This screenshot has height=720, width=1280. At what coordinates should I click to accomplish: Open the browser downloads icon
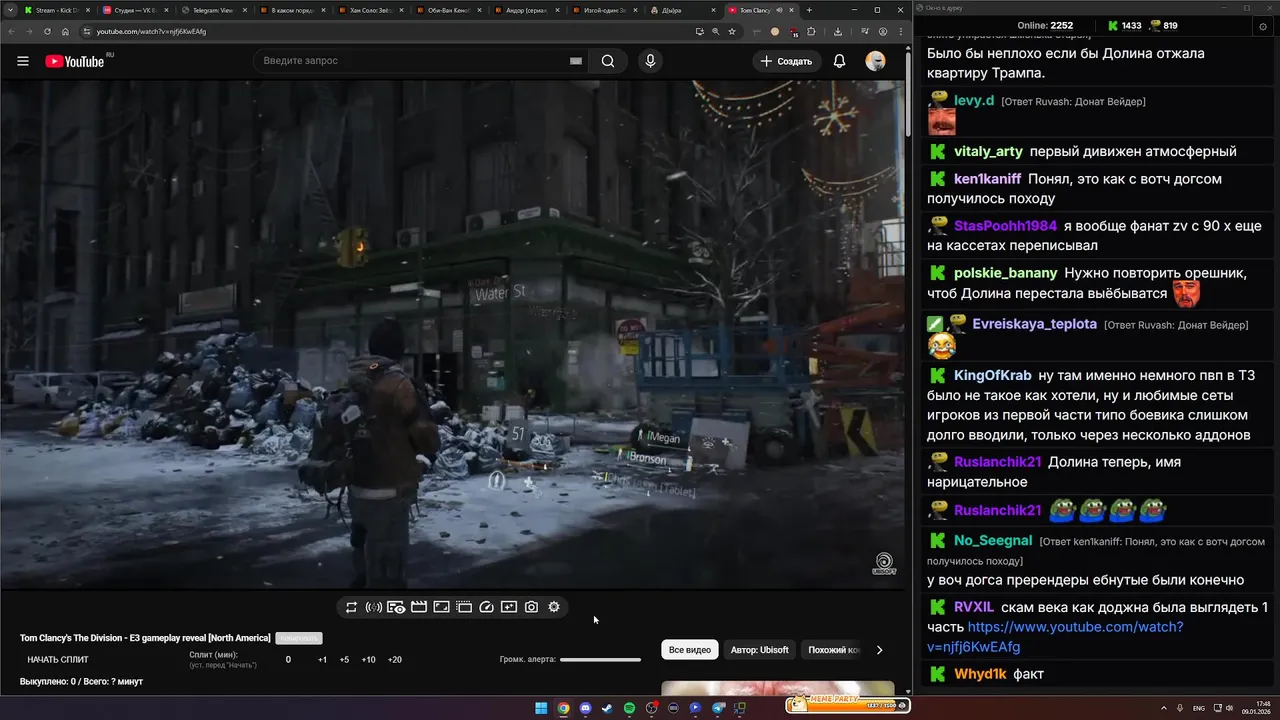[838, 31]
